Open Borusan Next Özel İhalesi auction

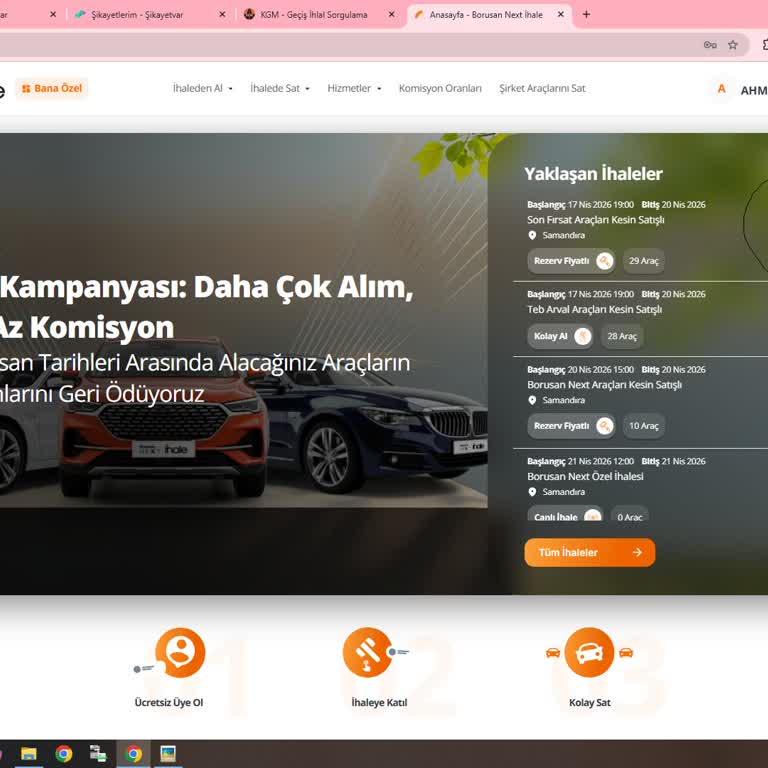(x=585, y=477)
